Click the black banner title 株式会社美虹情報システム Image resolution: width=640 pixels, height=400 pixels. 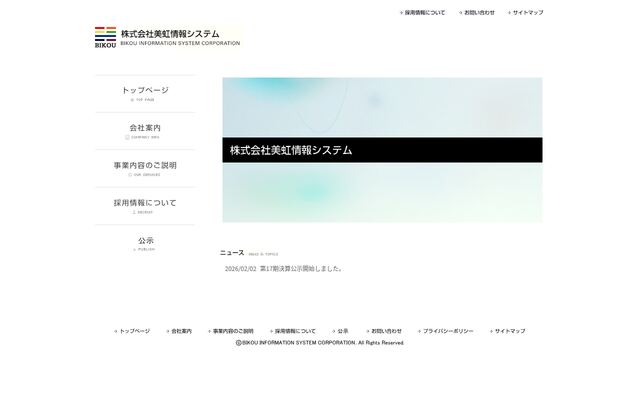click(291, 150)
